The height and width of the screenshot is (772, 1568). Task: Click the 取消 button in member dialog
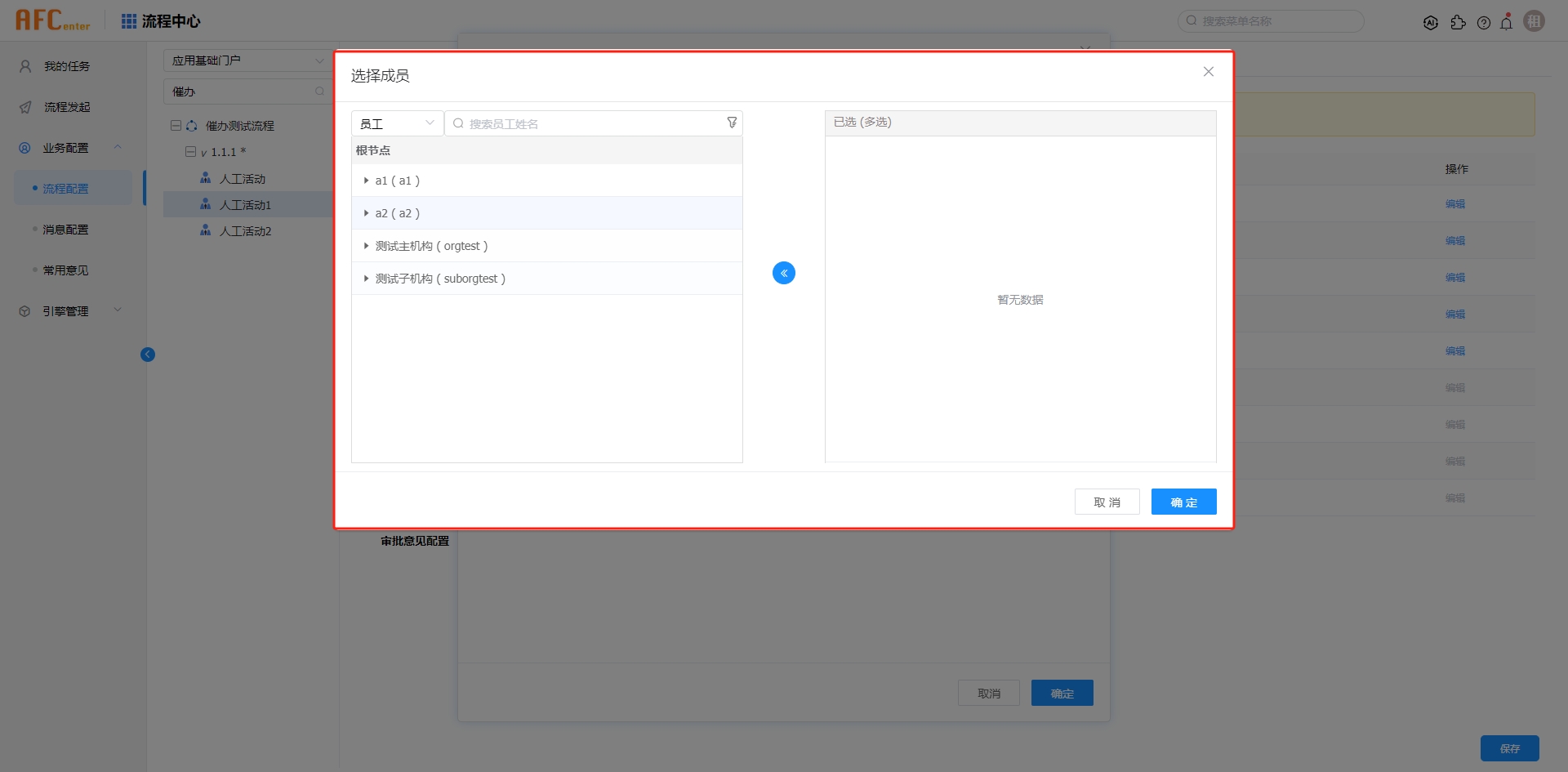point(1107,502)
